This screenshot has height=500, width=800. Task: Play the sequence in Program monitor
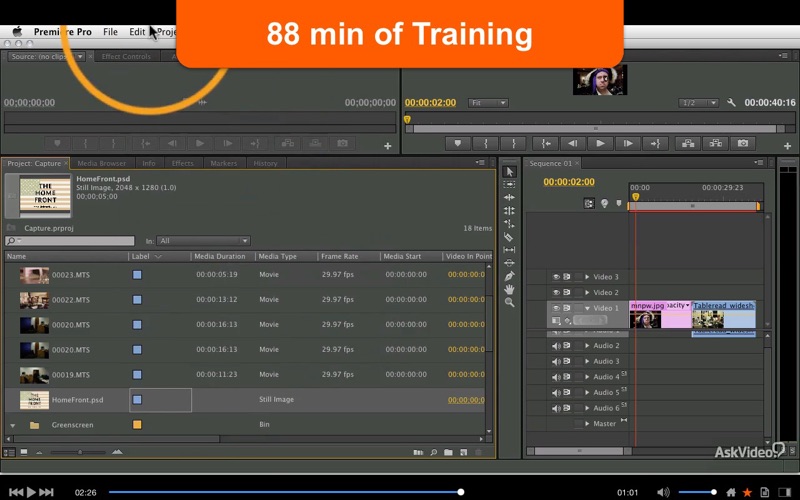click(x=601, y=144)
